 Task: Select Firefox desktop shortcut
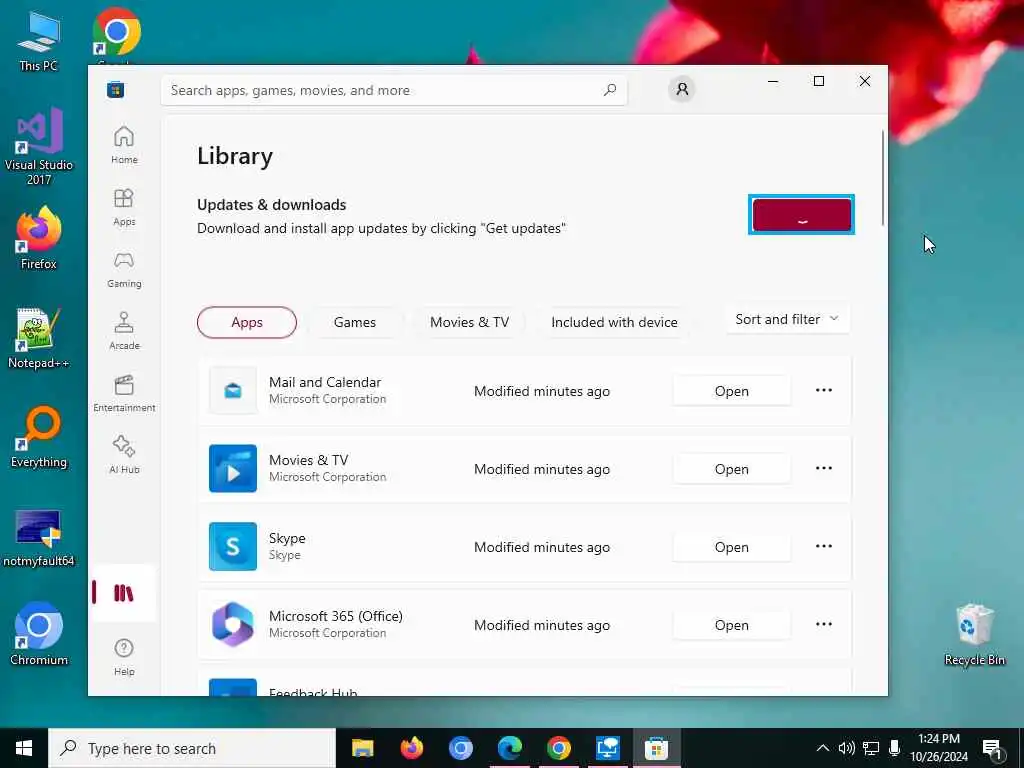point(39,238)
